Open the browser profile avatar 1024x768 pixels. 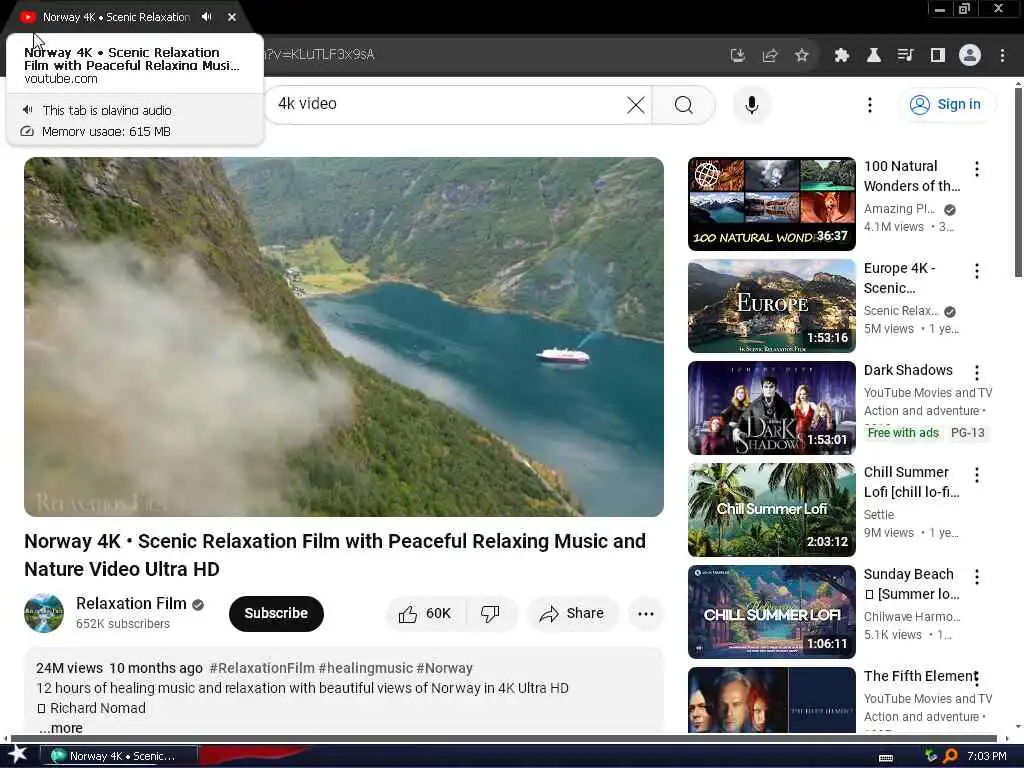pos(970,56)
